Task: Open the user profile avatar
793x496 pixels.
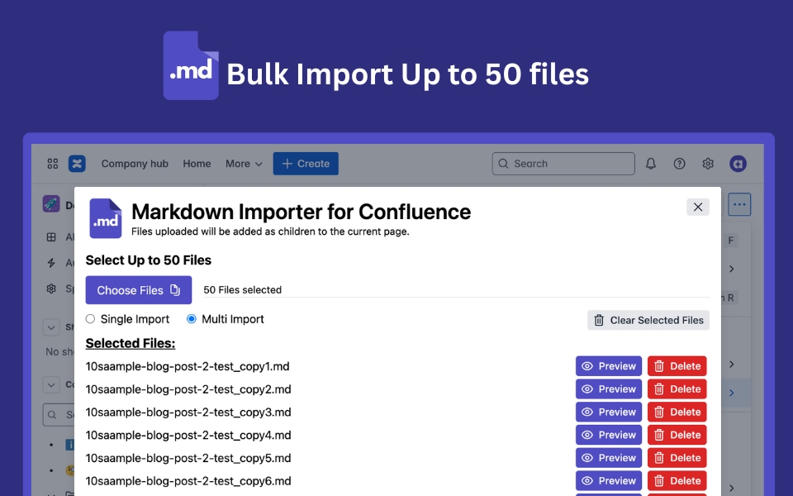Action: 738,163
